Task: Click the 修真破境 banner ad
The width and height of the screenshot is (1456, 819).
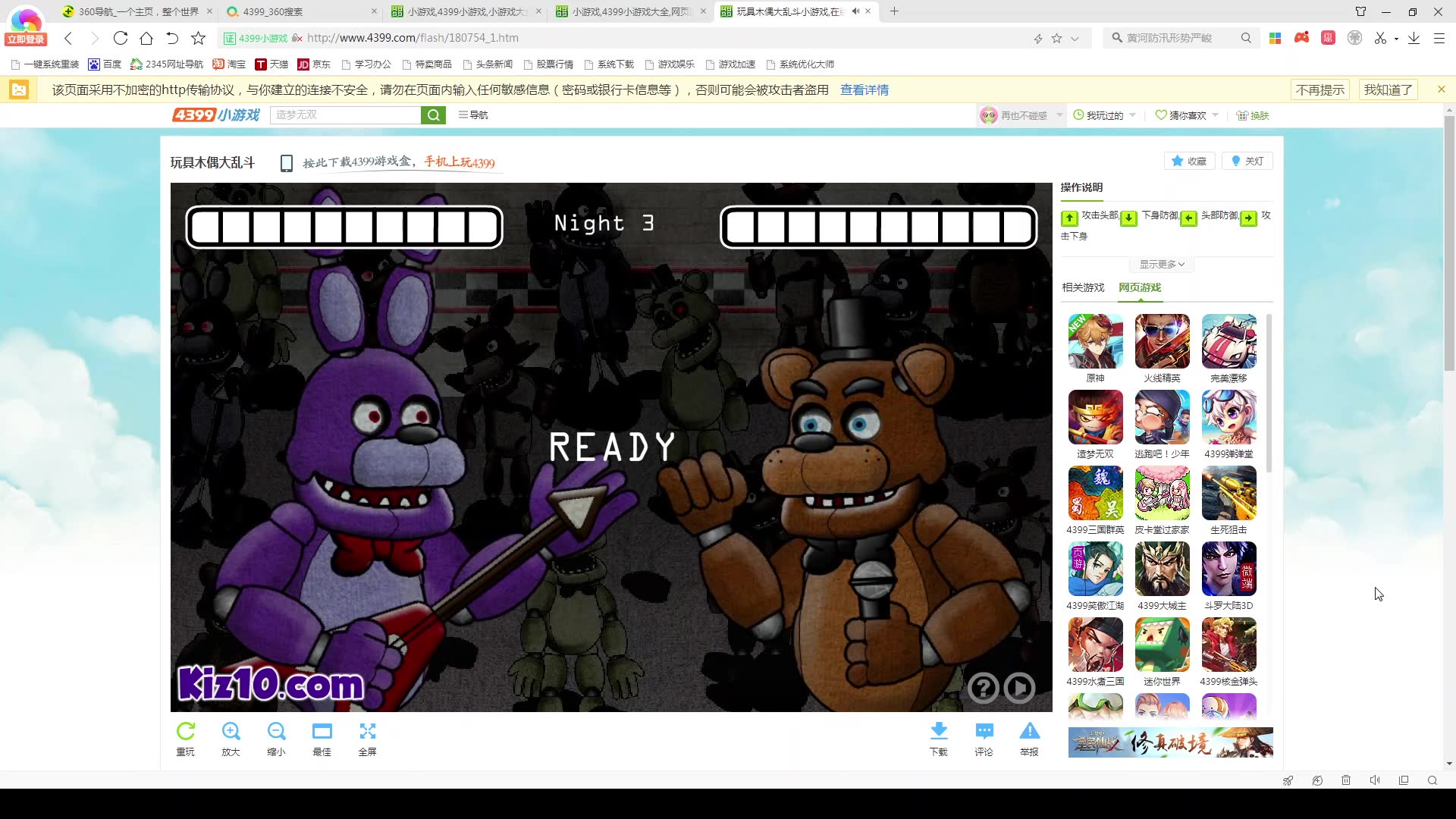Action: (x=1170, y=742)
